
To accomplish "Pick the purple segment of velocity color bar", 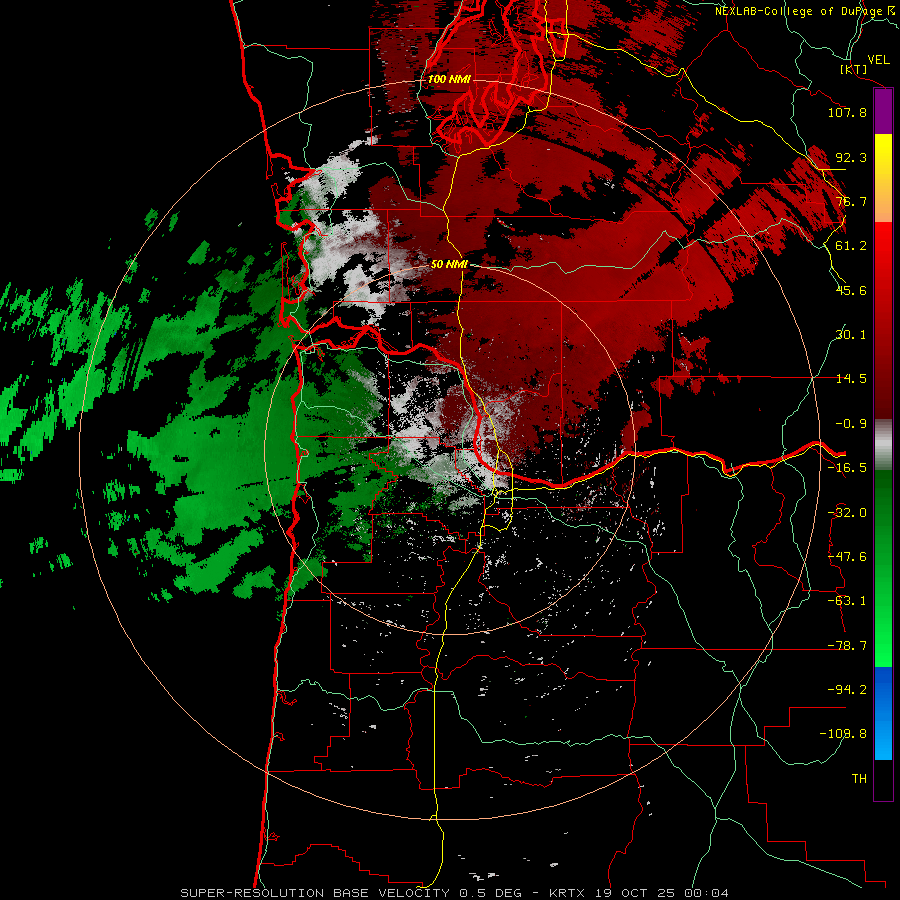I will tap(883, 112).
